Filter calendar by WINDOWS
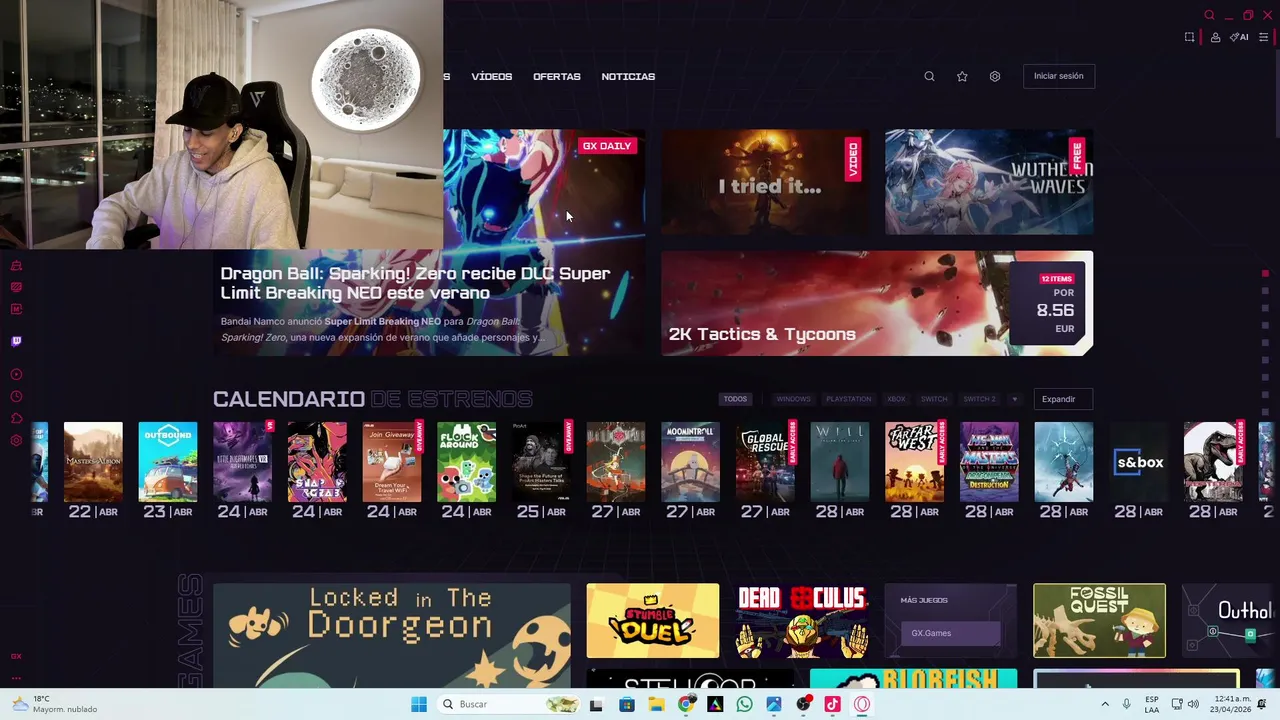Image resolution: width=1280 pixels, height=720 pixels. click(793, 399)
